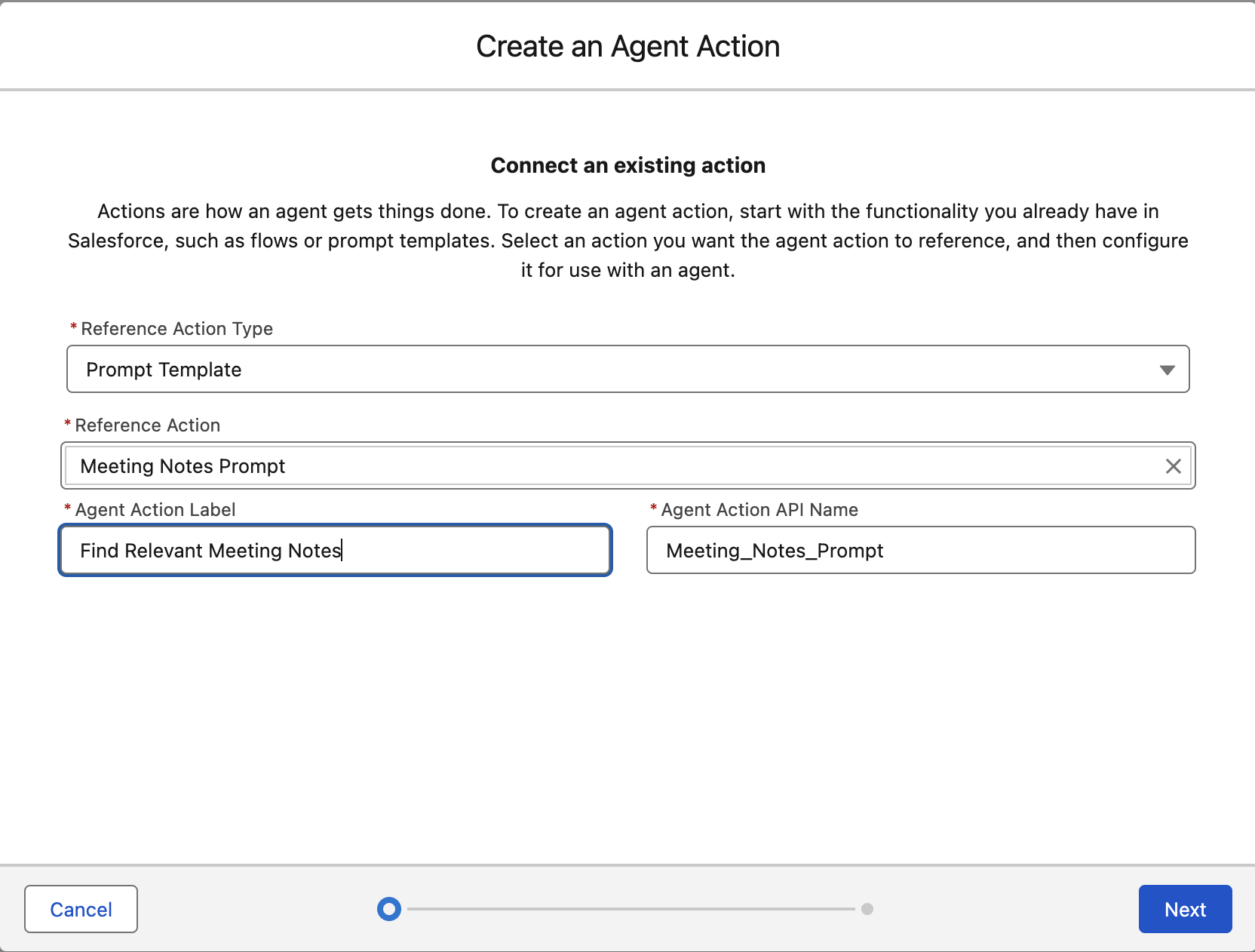
Task: Click the Connect an existing action heading
Action: coord(627,165)
